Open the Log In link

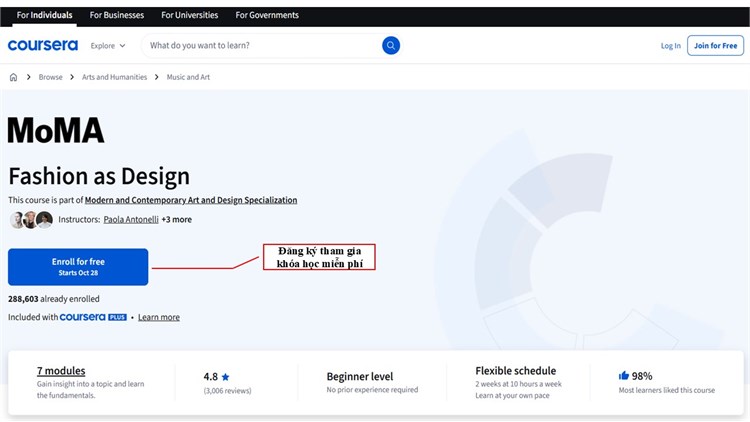click(670, 45)
